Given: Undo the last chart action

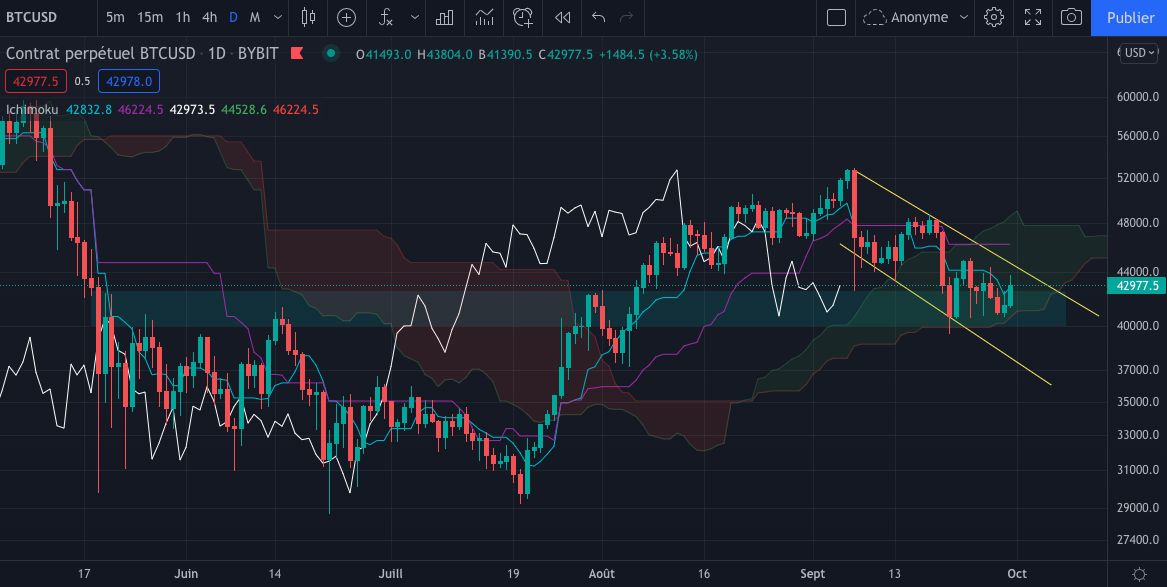Looking at the screenshot, I should 596,18.
